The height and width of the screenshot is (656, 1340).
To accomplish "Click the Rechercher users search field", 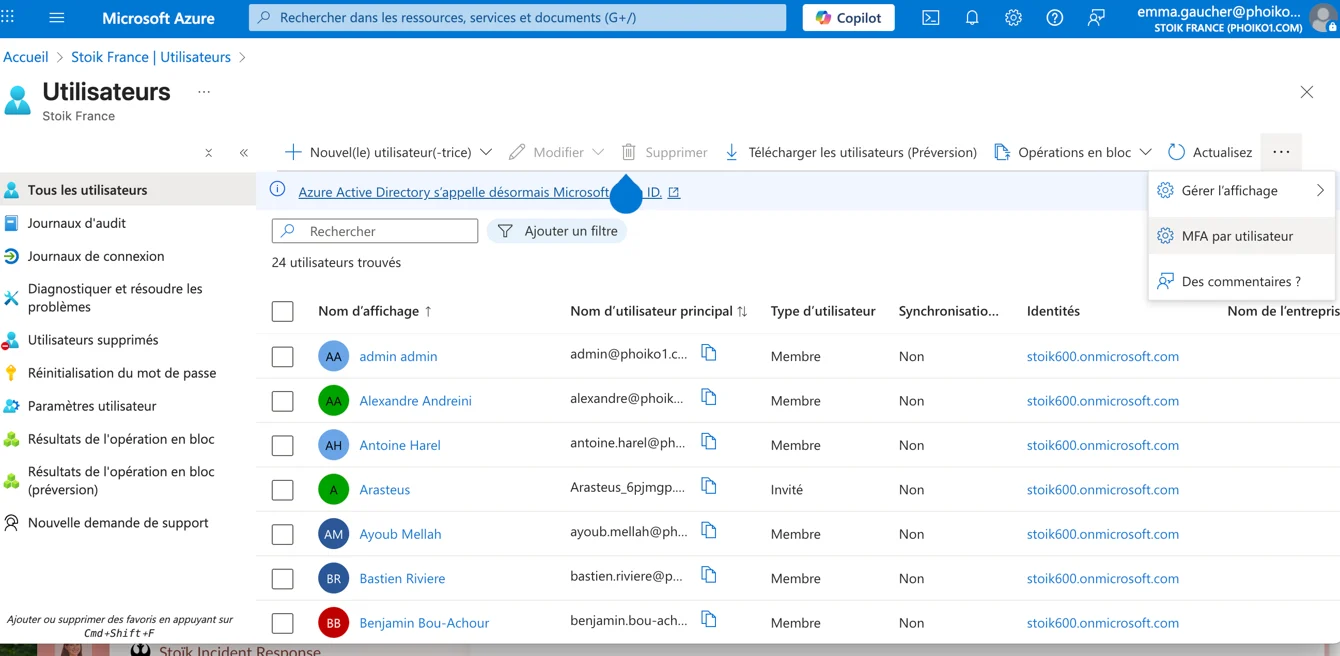I will pyautogui.click(x=385, y=231).
